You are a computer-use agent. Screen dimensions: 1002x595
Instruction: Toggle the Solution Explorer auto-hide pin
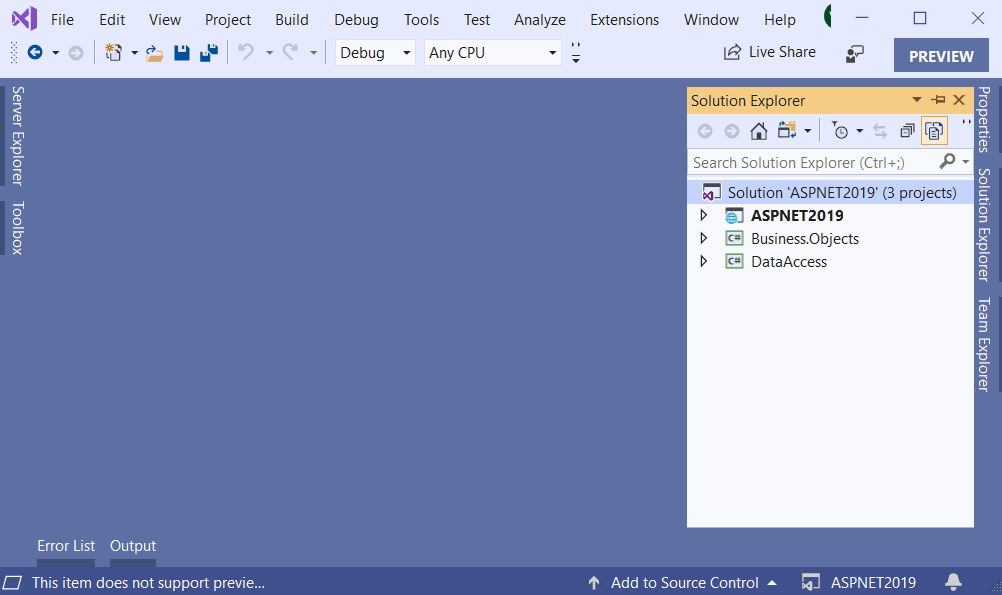pos(938,100)
